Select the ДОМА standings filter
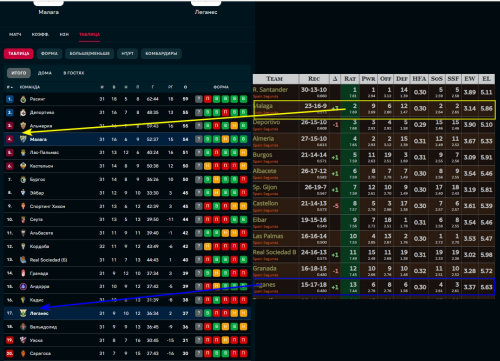Screen dimensions: 500x361 coord(45,73)
